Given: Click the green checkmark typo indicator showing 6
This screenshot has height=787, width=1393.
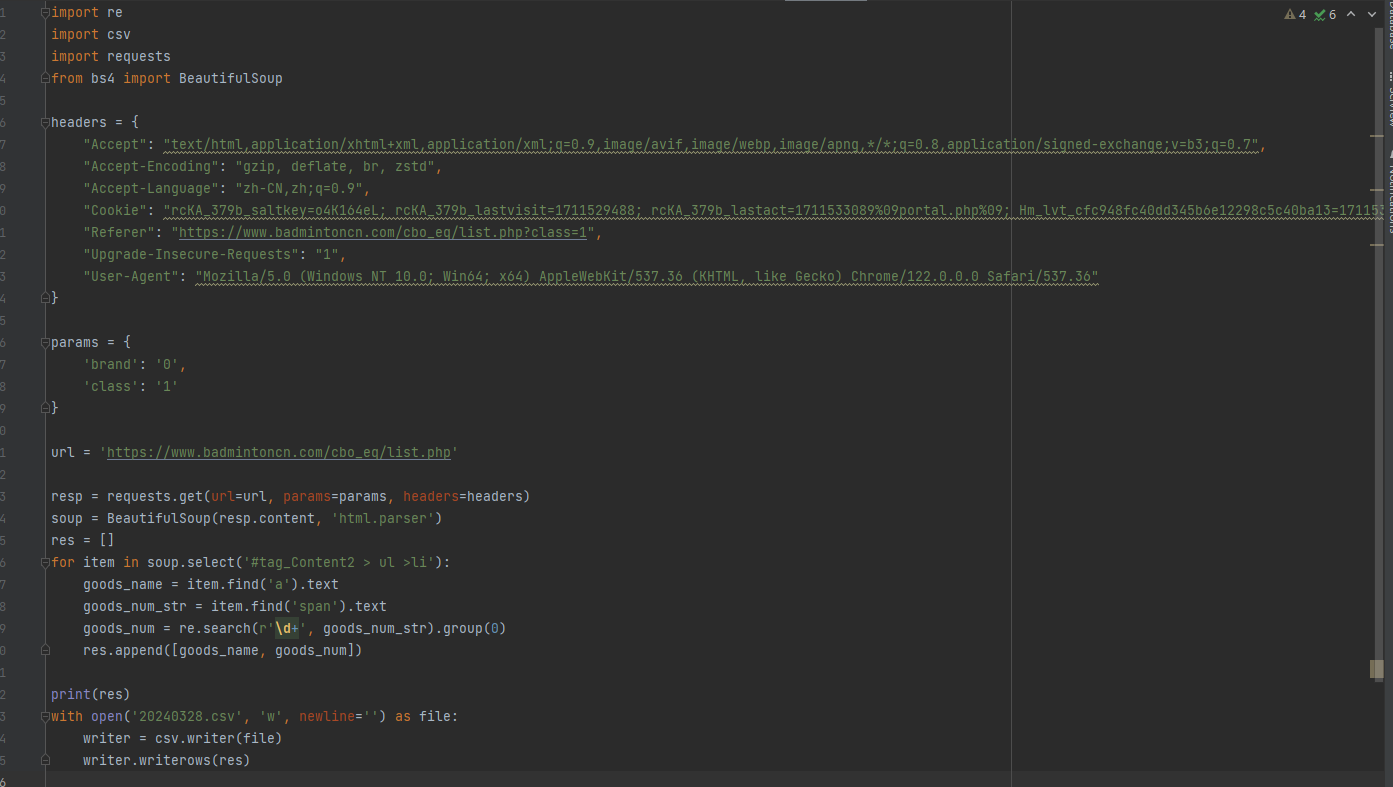Looking at the screenshot, I should point(1325,14).
